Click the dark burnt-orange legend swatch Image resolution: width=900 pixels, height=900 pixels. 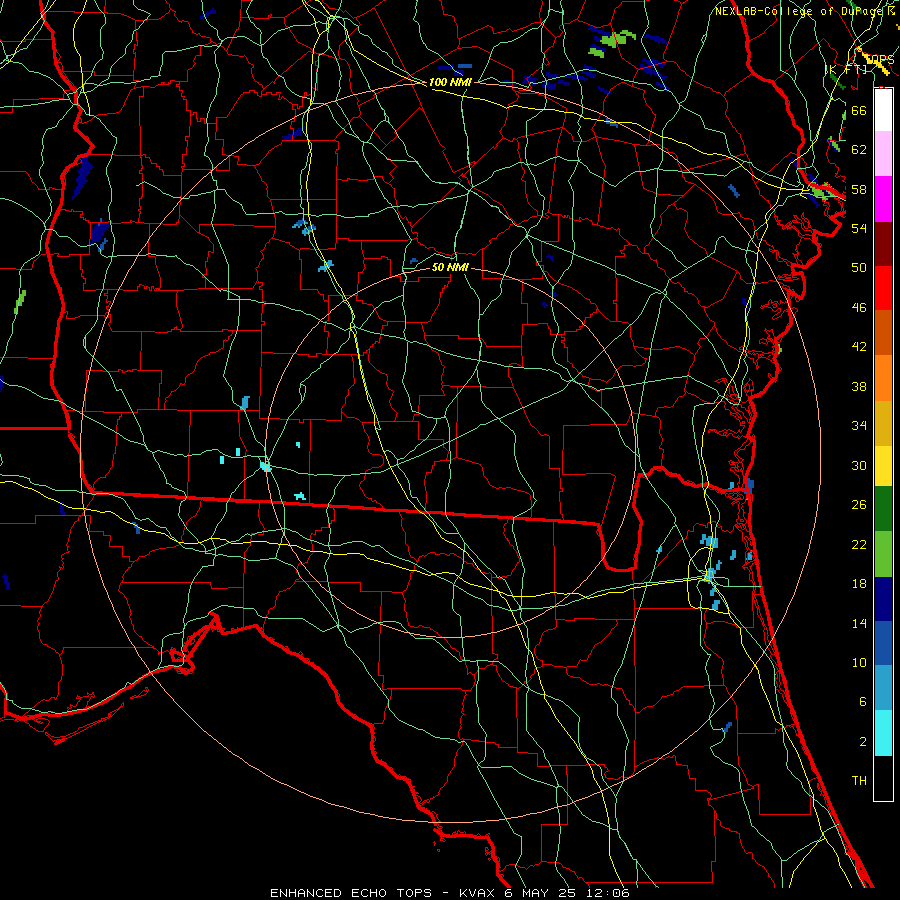tap(883, 332)
